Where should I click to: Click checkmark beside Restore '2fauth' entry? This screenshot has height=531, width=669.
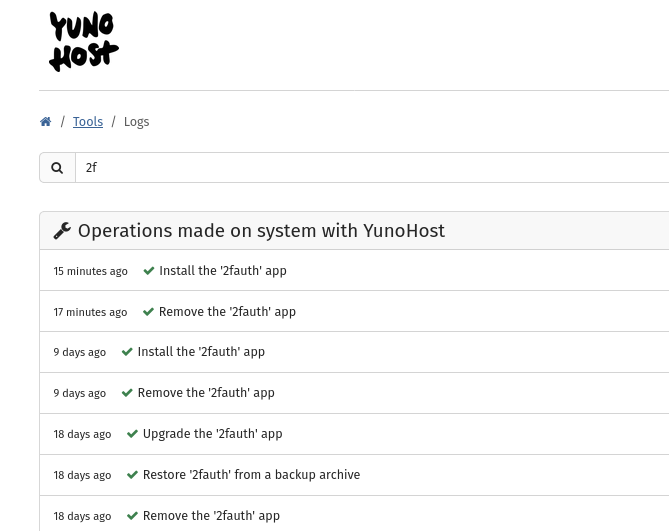(x=132, y=475)
